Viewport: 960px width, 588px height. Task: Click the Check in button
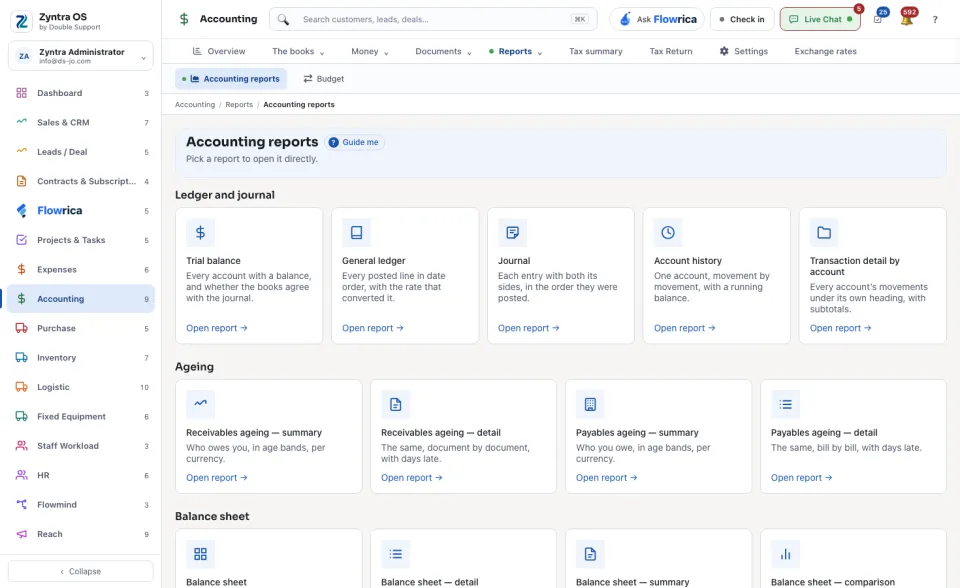742,20
